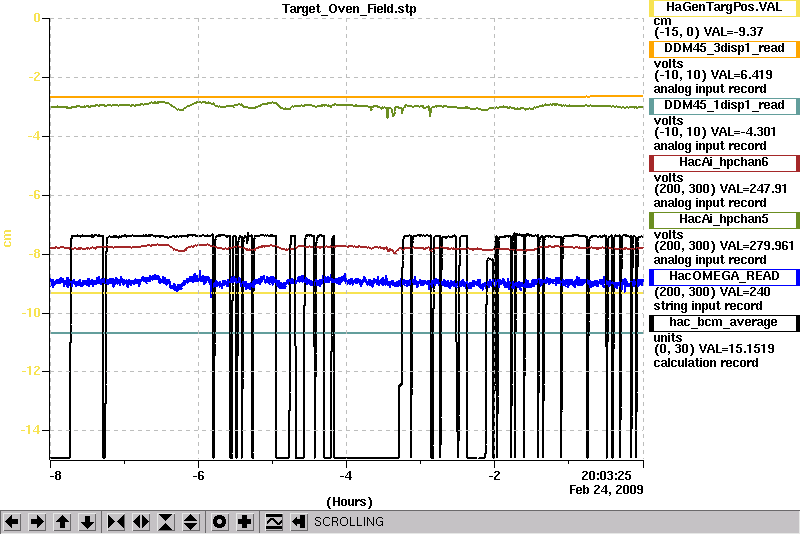Click the horizontal zoom-in bowtie icon

[x=116, y=522]
